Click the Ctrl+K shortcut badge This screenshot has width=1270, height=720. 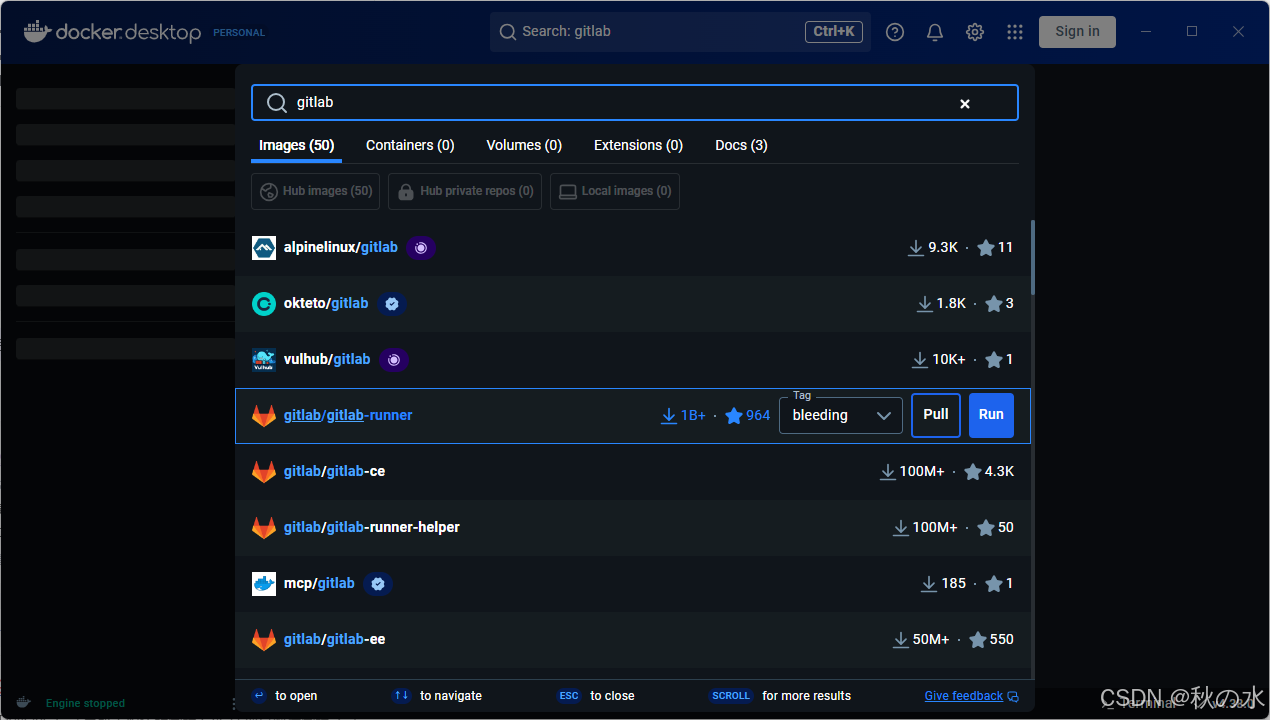coord(834,32)
